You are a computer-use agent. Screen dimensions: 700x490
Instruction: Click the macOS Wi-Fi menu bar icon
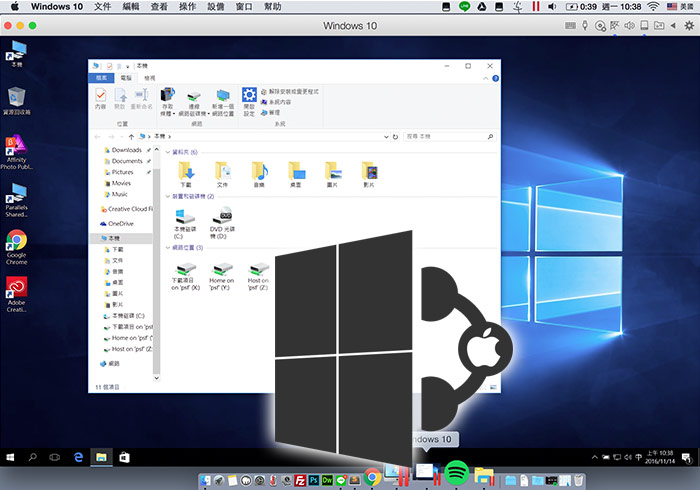coord(653,7)
